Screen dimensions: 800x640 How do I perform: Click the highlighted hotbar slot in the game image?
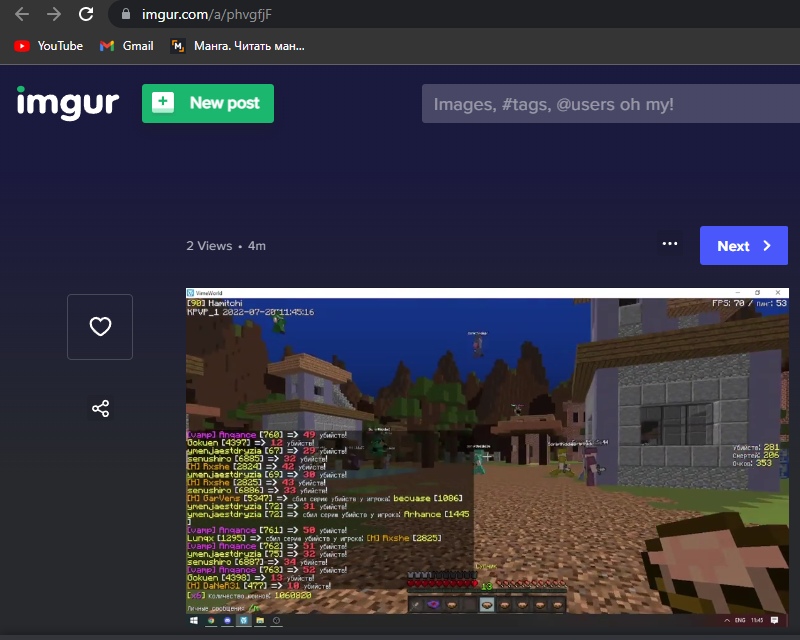pos(486,603)
